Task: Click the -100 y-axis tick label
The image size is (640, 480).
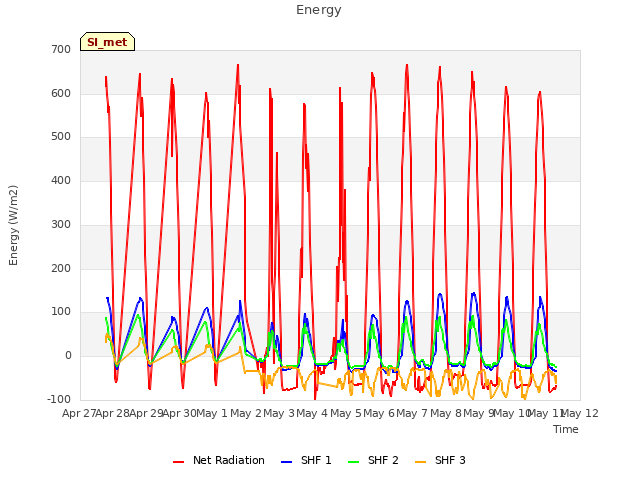Action: (59, 399)
